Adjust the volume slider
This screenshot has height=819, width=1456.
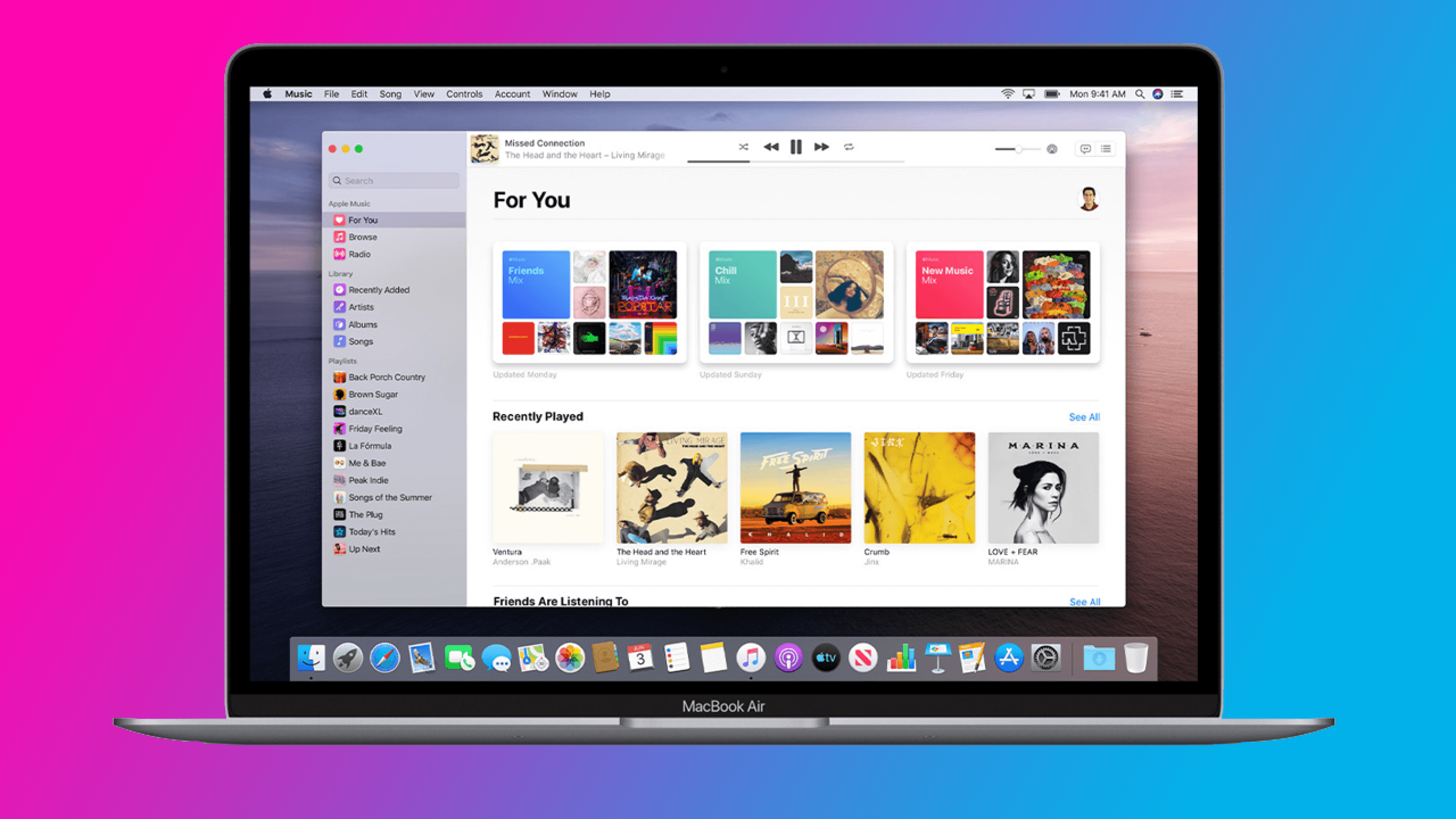(1017, 149)
